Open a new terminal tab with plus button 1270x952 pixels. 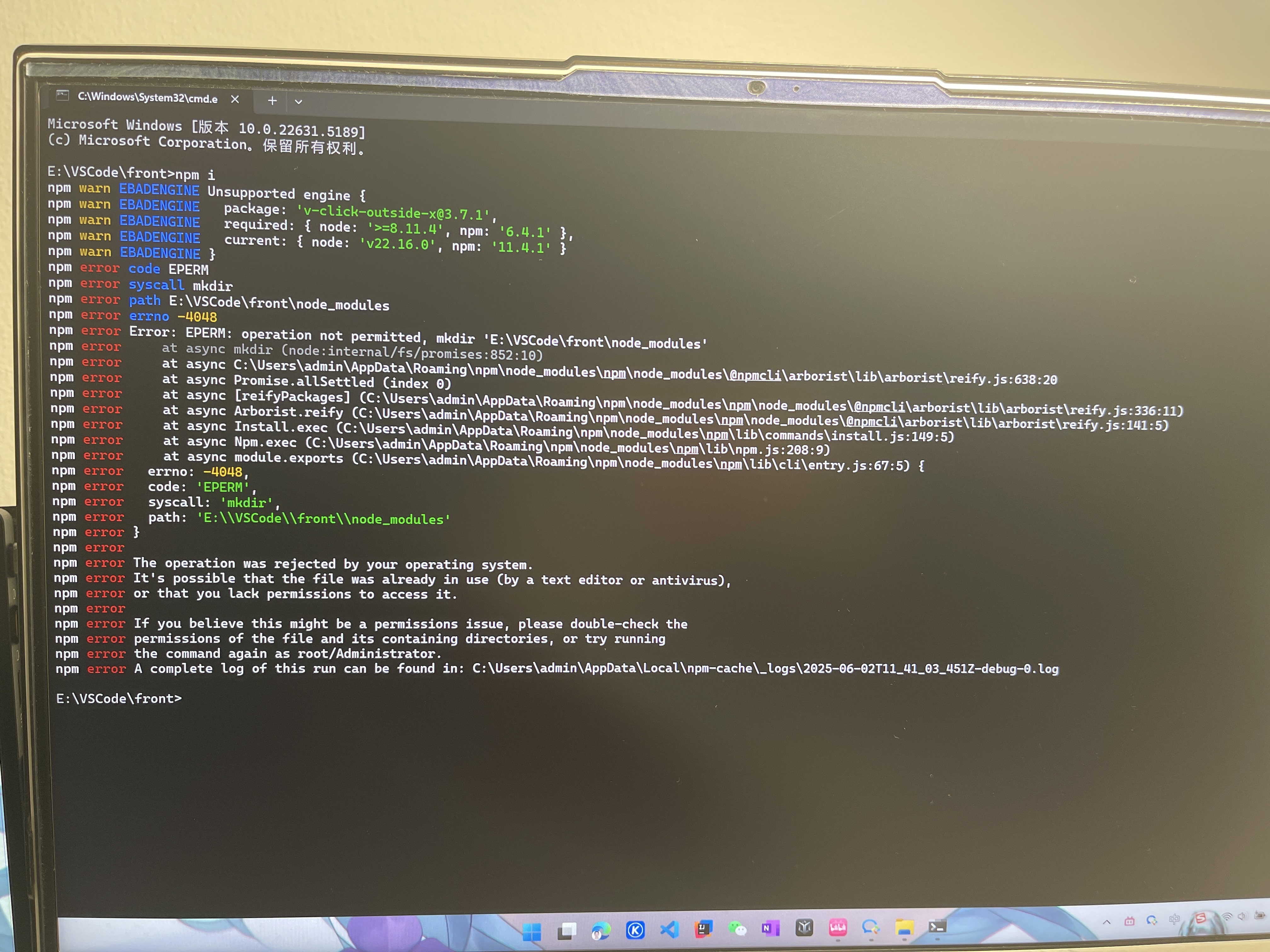coord(272,101)
